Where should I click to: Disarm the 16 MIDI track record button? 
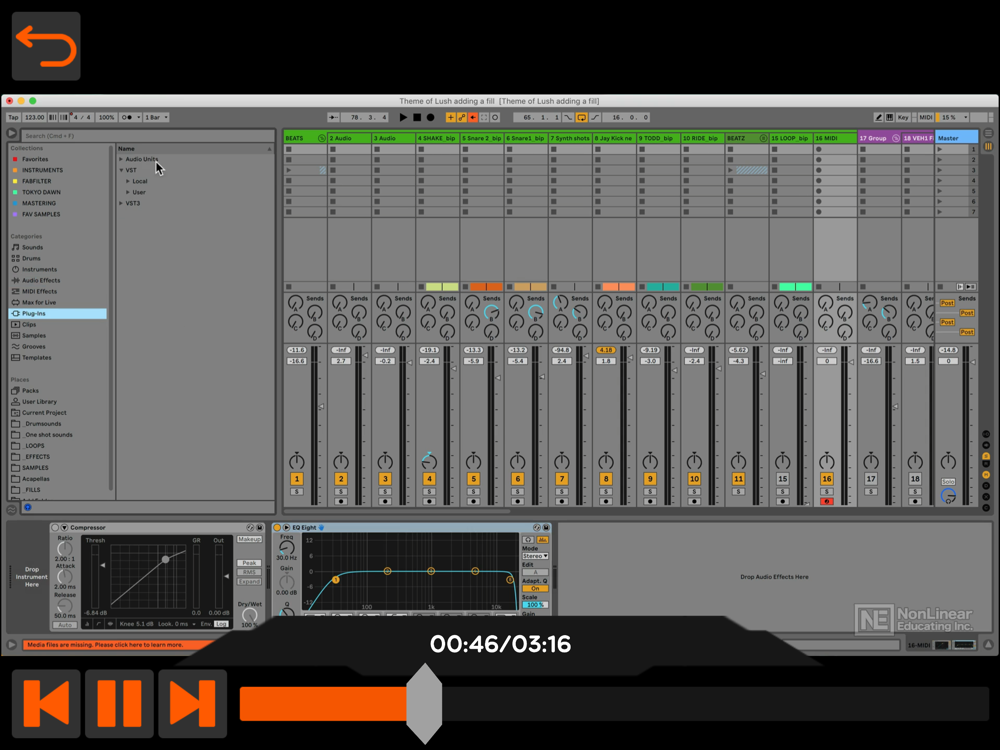[827, 502]
